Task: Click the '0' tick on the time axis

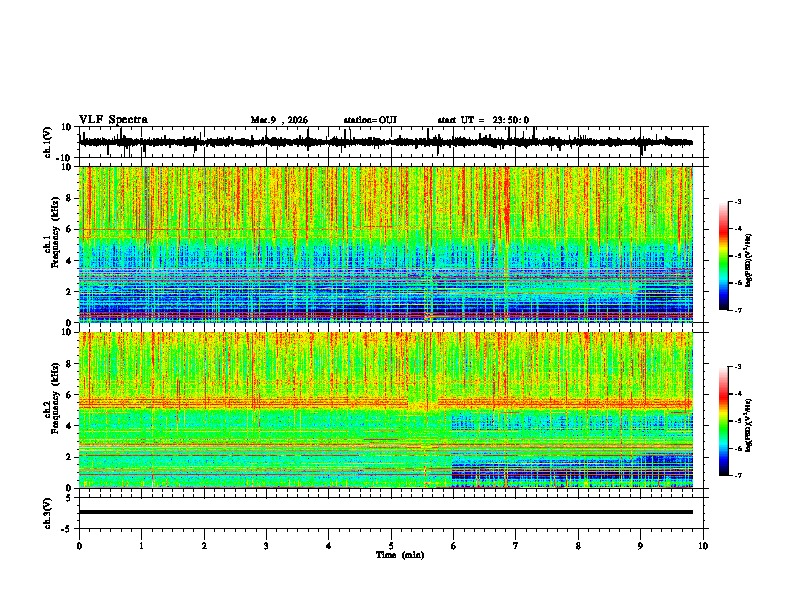Action: pyautogui.click(x=79, y=546)
